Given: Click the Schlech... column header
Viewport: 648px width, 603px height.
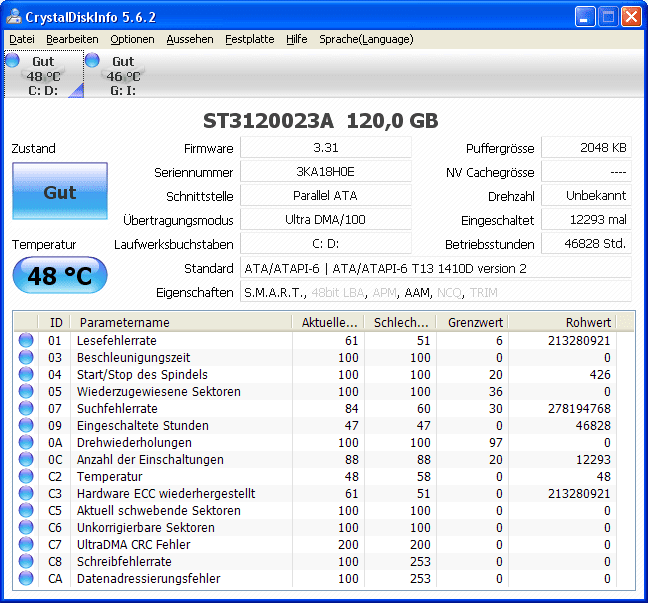Looking at the screenshot, I should [400, 322].
